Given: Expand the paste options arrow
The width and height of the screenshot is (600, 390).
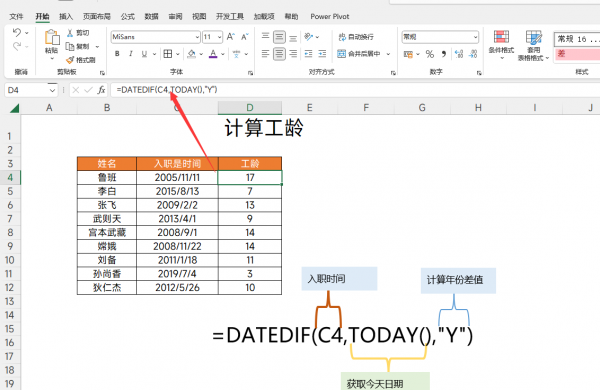Looking at the screenshot, I should click(52, 59).
